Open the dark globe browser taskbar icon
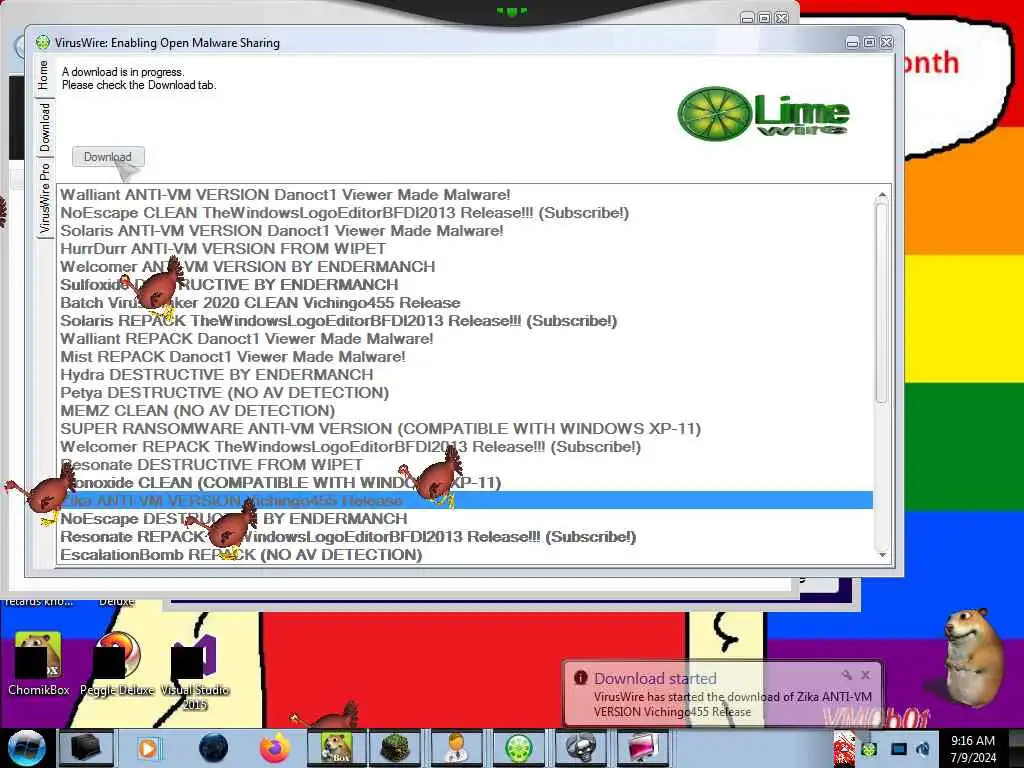Screen dimensions: 1024x768 (x=214, y=748)
